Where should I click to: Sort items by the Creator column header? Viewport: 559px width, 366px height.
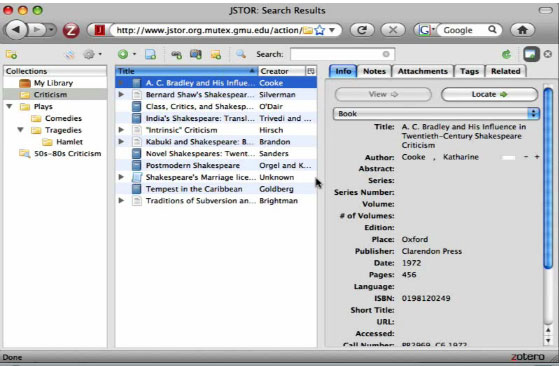point(282,71)
